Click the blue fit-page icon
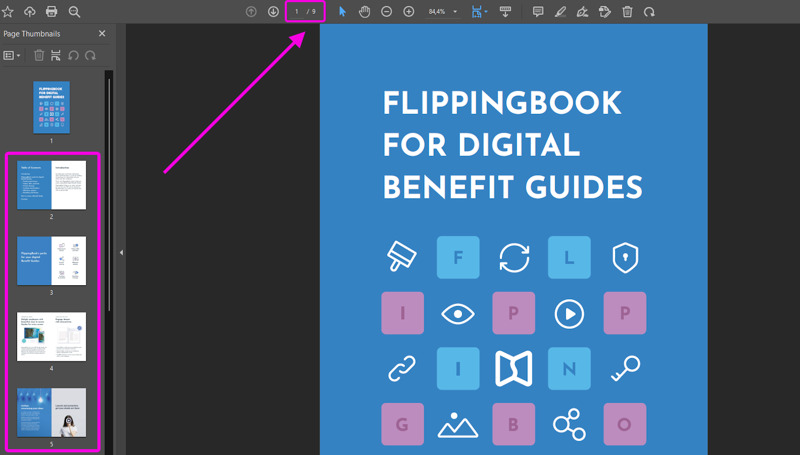800x455 pixels. (x=477, y=12)
